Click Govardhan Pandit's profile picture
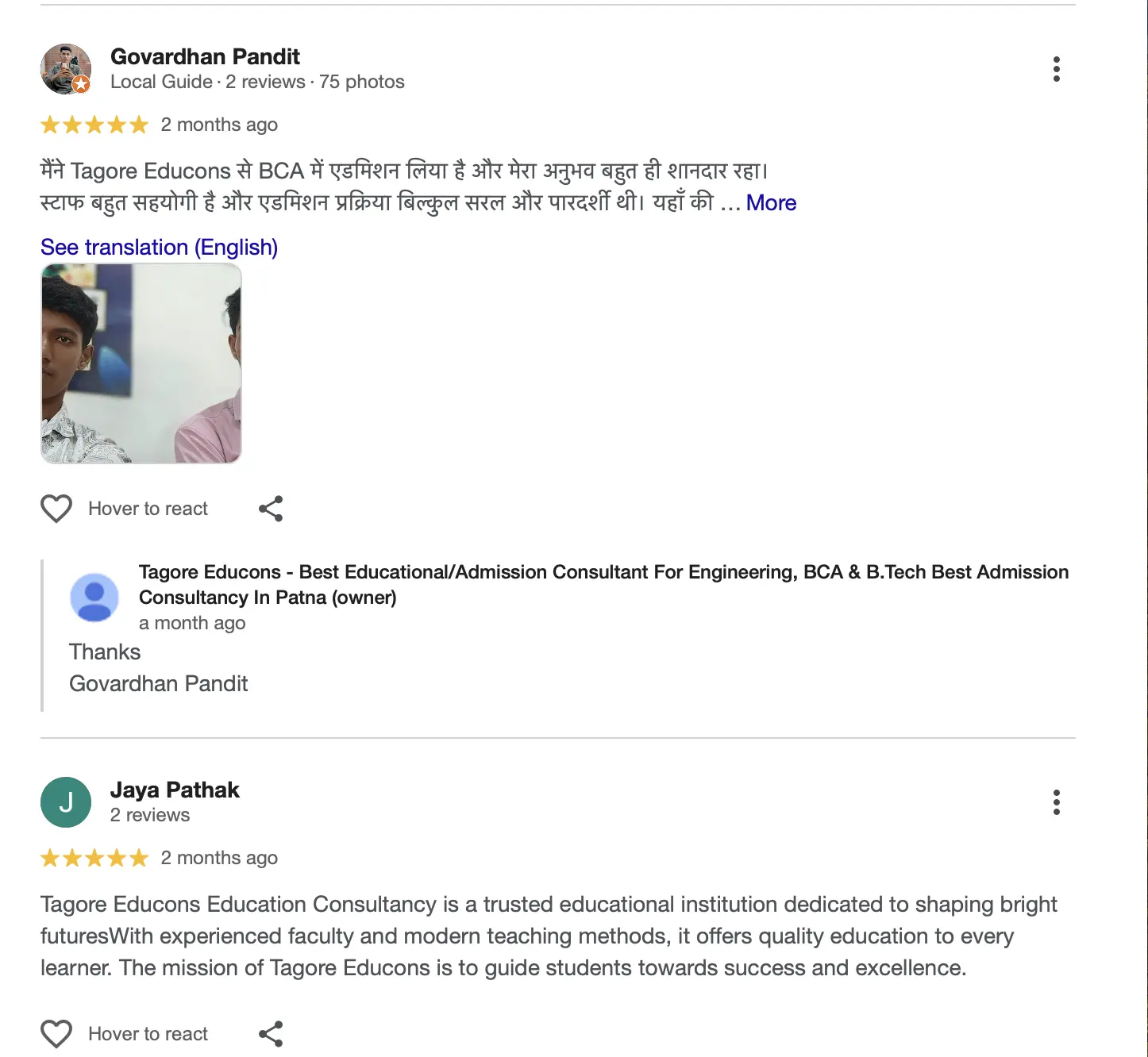 coord(66,69)
